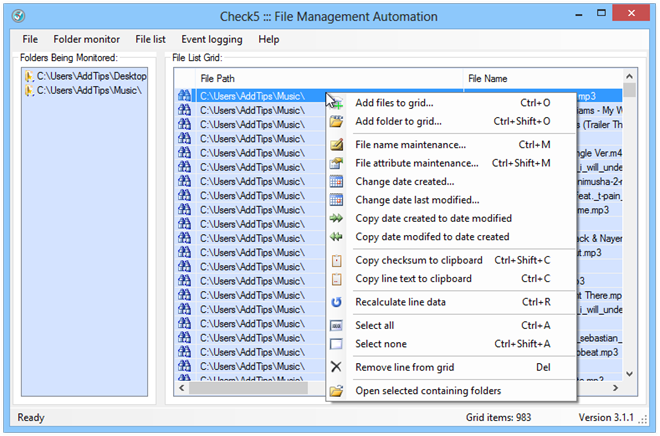Click the Copy checksum to clipboard icon
The height and width of the screenshot is (436, 660).
[336, 261]
